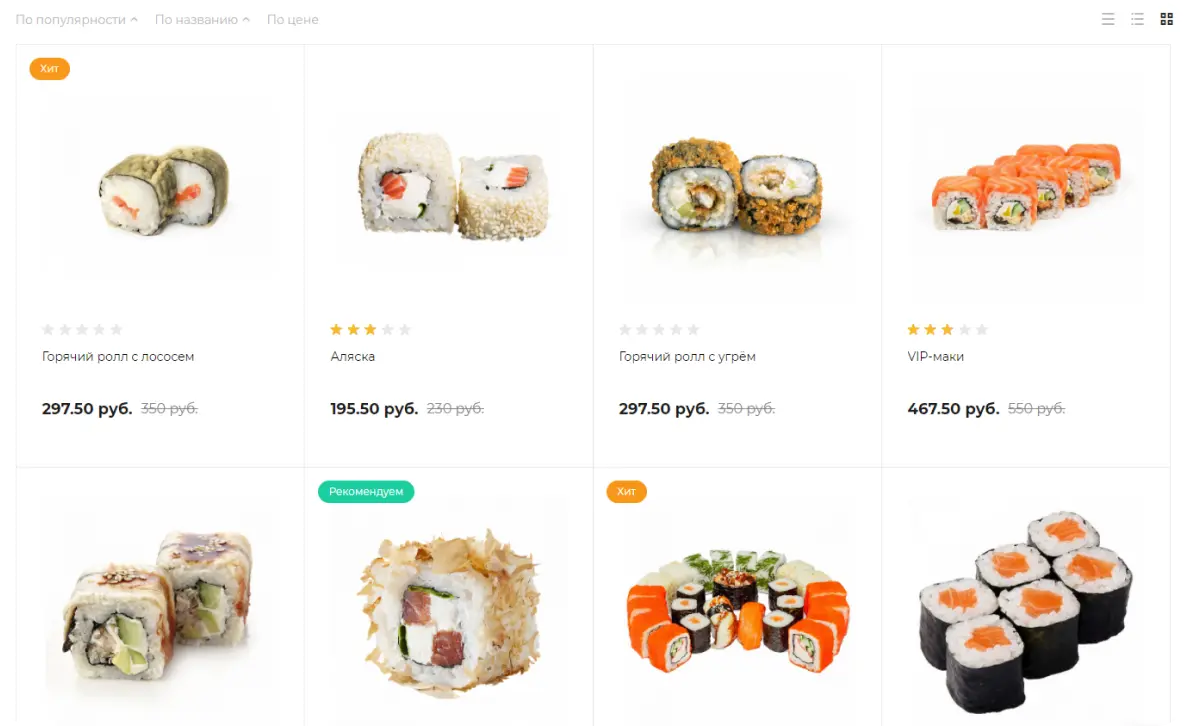Open the Горячий ролл с угрём title link

pyautogui.click(x=686, y=356)
